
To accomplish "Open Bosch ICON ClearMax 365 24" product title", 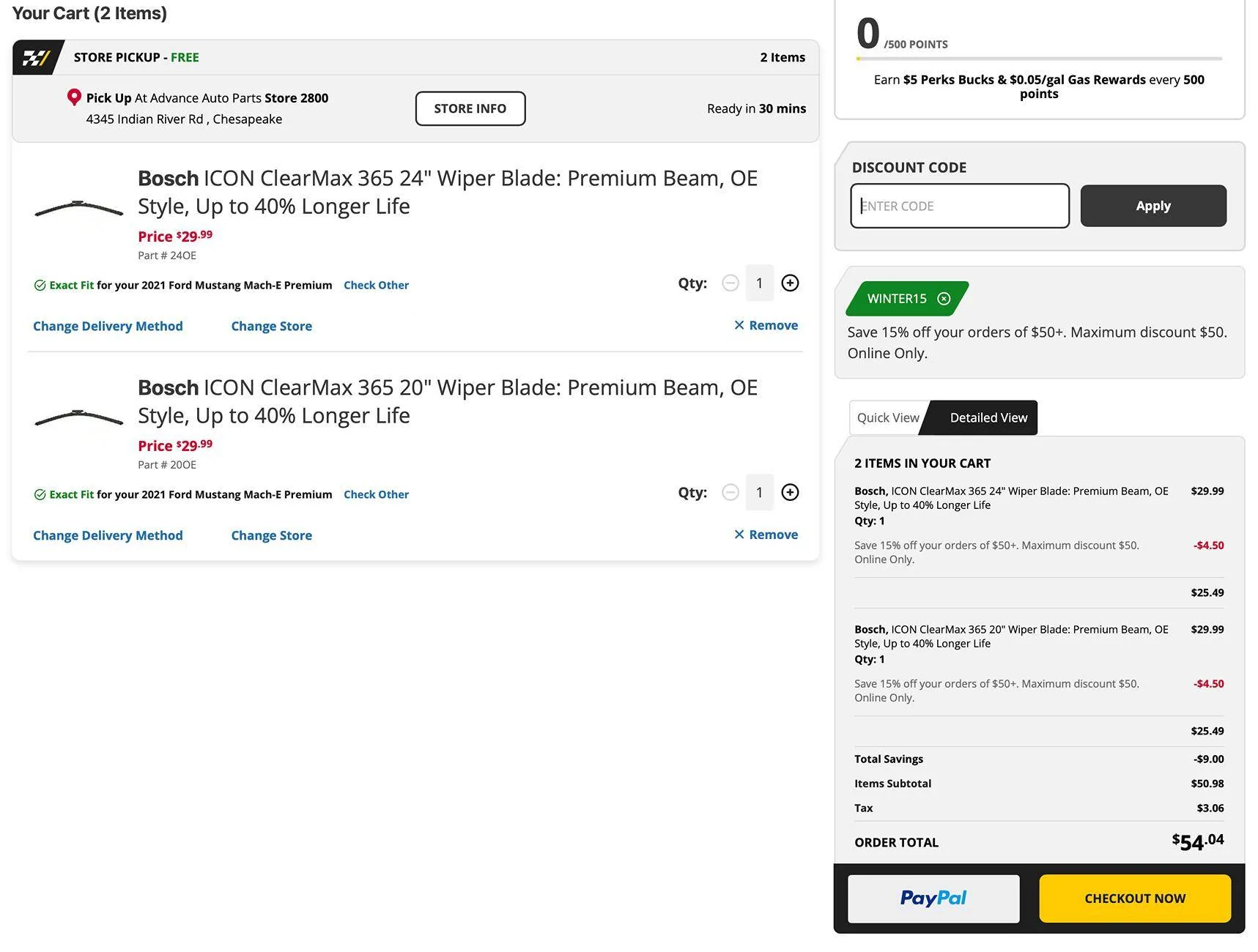I will pyautogui.click(x=448, y=192).
